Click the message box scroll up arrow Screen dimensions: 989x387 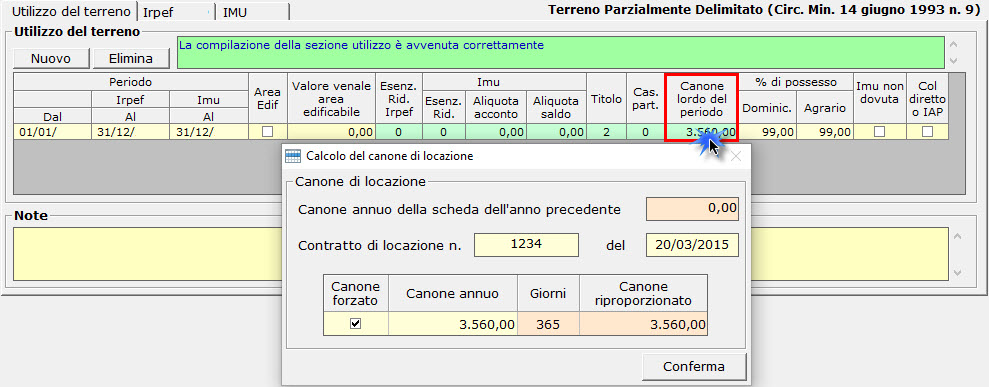(x=953, y=44)
